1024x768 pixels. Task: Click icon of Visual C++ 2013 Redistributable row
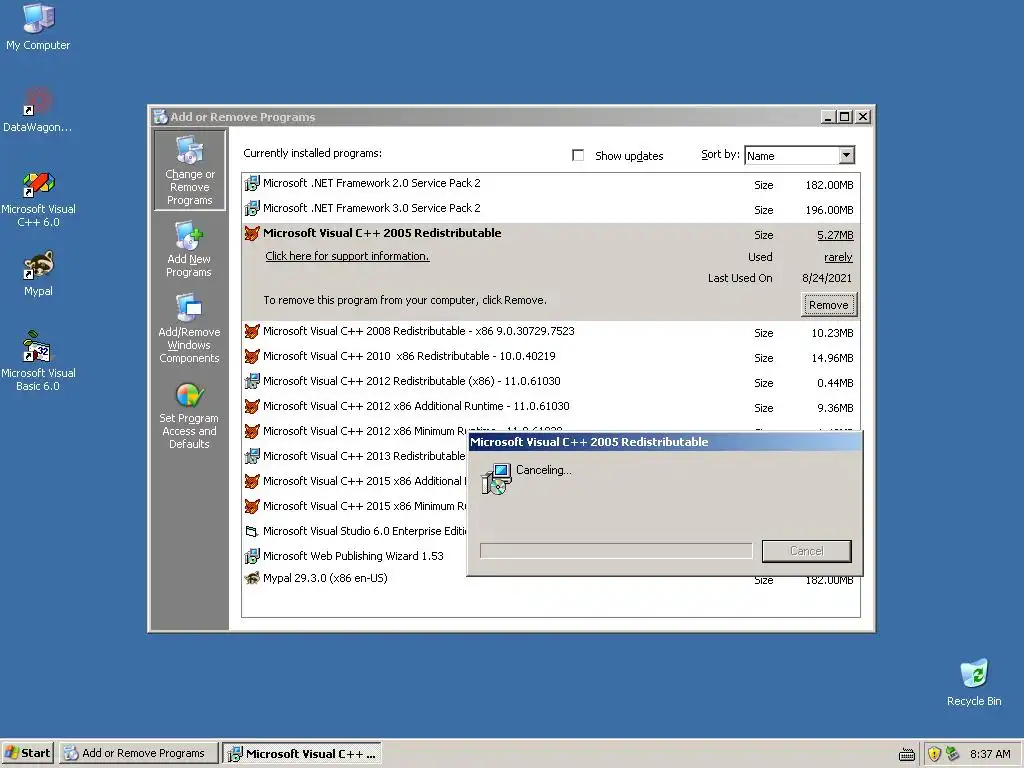click(x=252, y=456)
